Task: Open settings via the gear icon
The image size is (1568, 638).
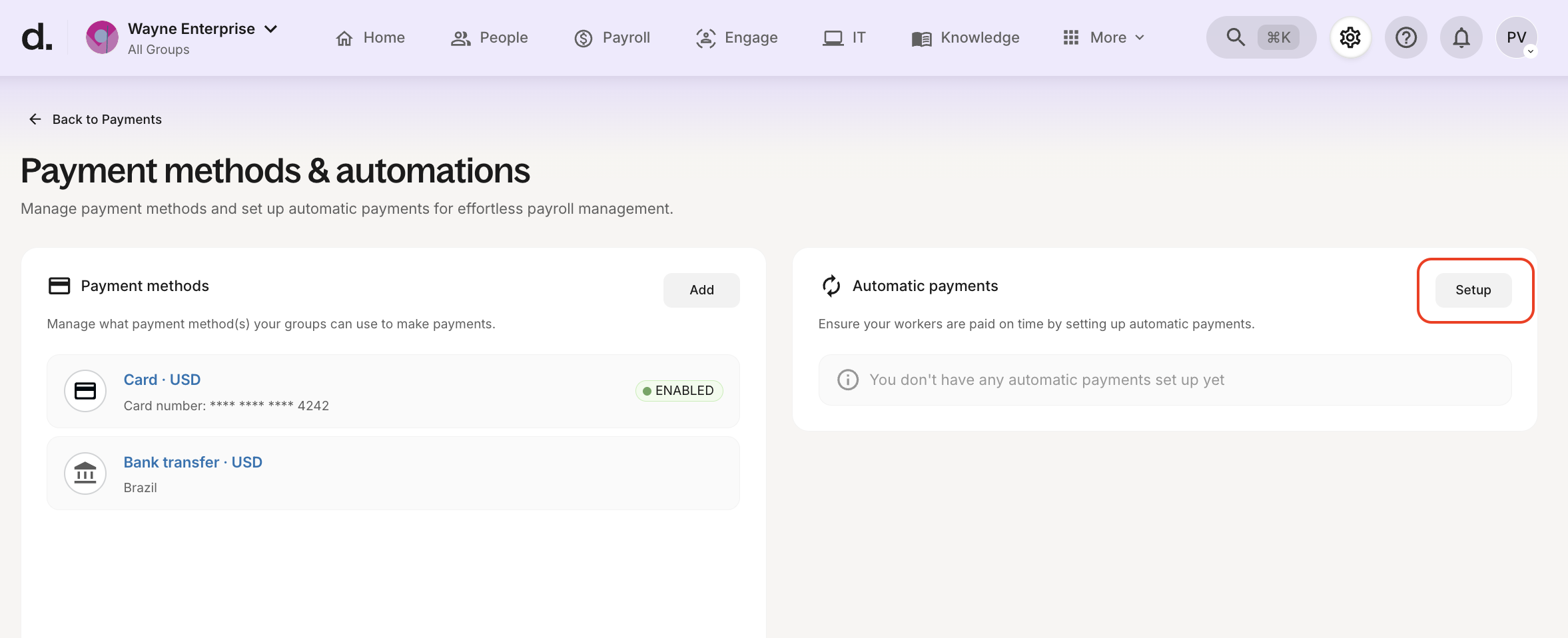Action: click(1350, 37)
